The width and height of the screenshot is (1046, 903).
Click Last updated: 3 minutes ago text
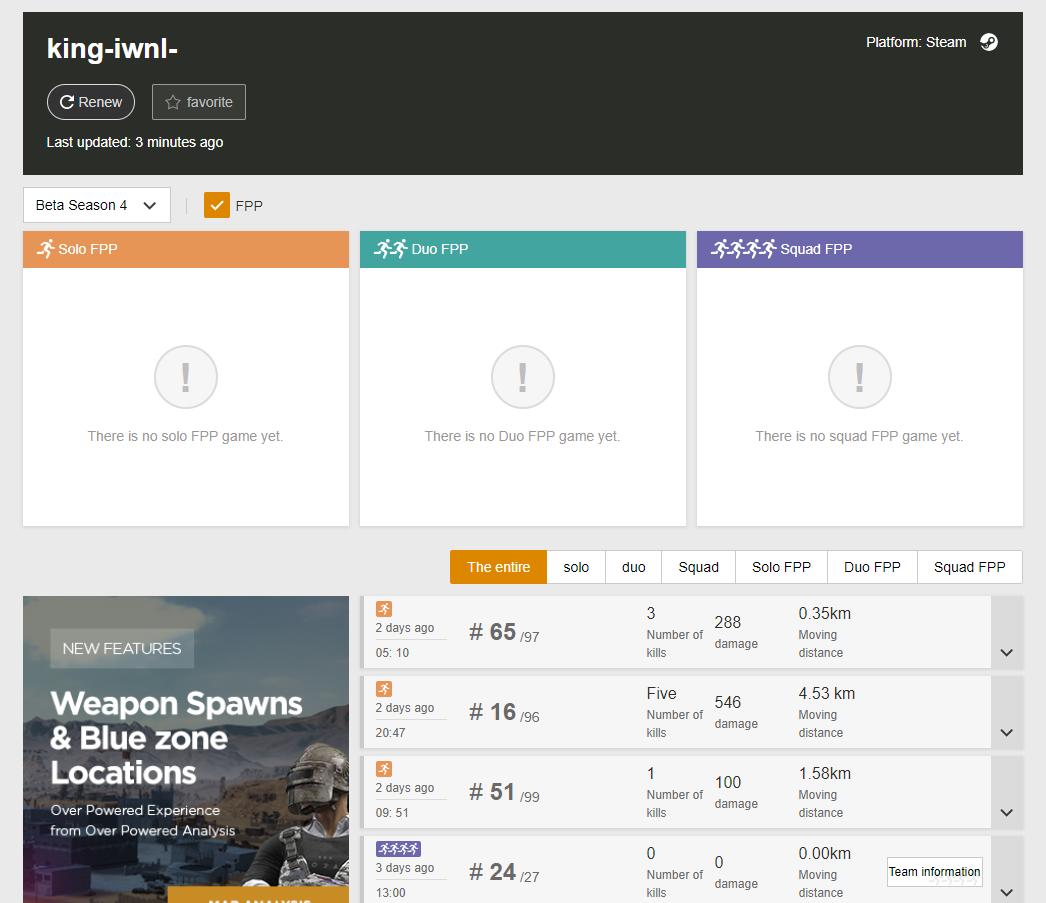coord(135,142)
